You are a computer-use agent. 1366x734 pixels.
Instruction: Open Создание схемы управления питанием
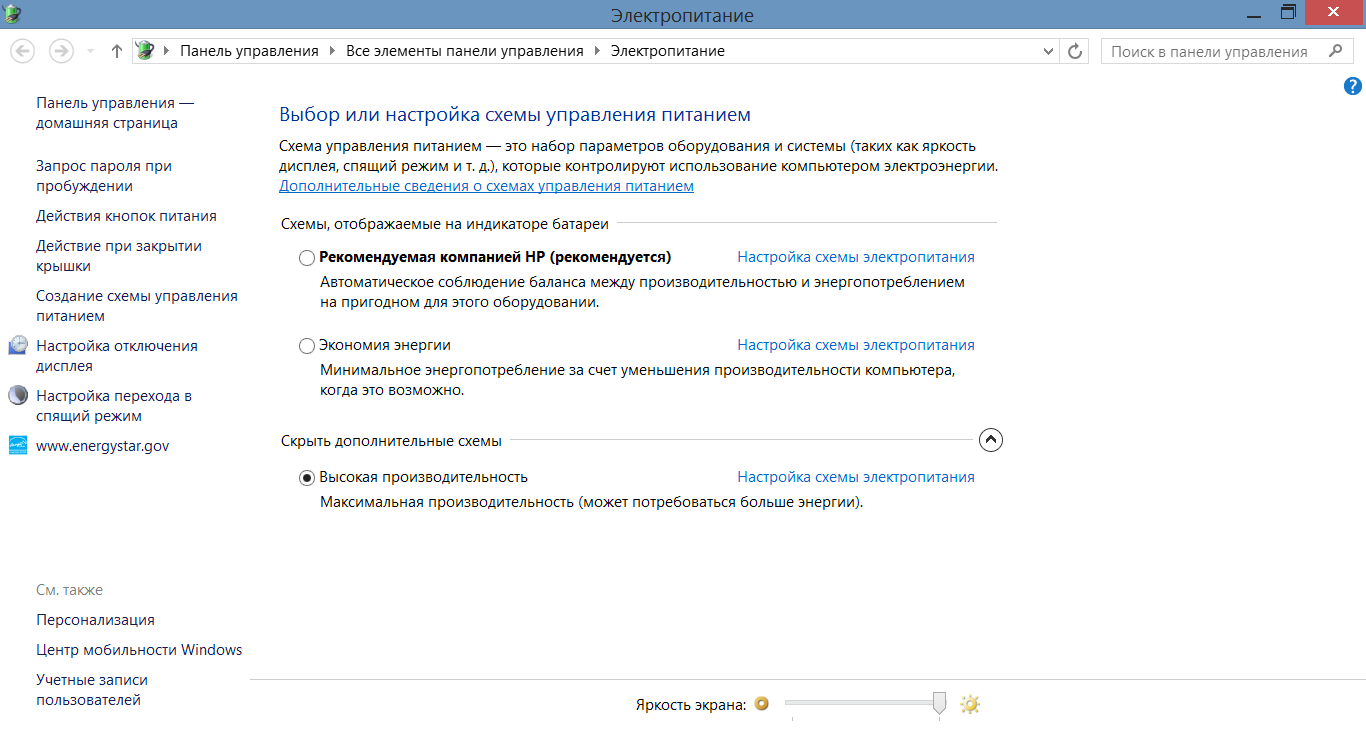[137, 306]
